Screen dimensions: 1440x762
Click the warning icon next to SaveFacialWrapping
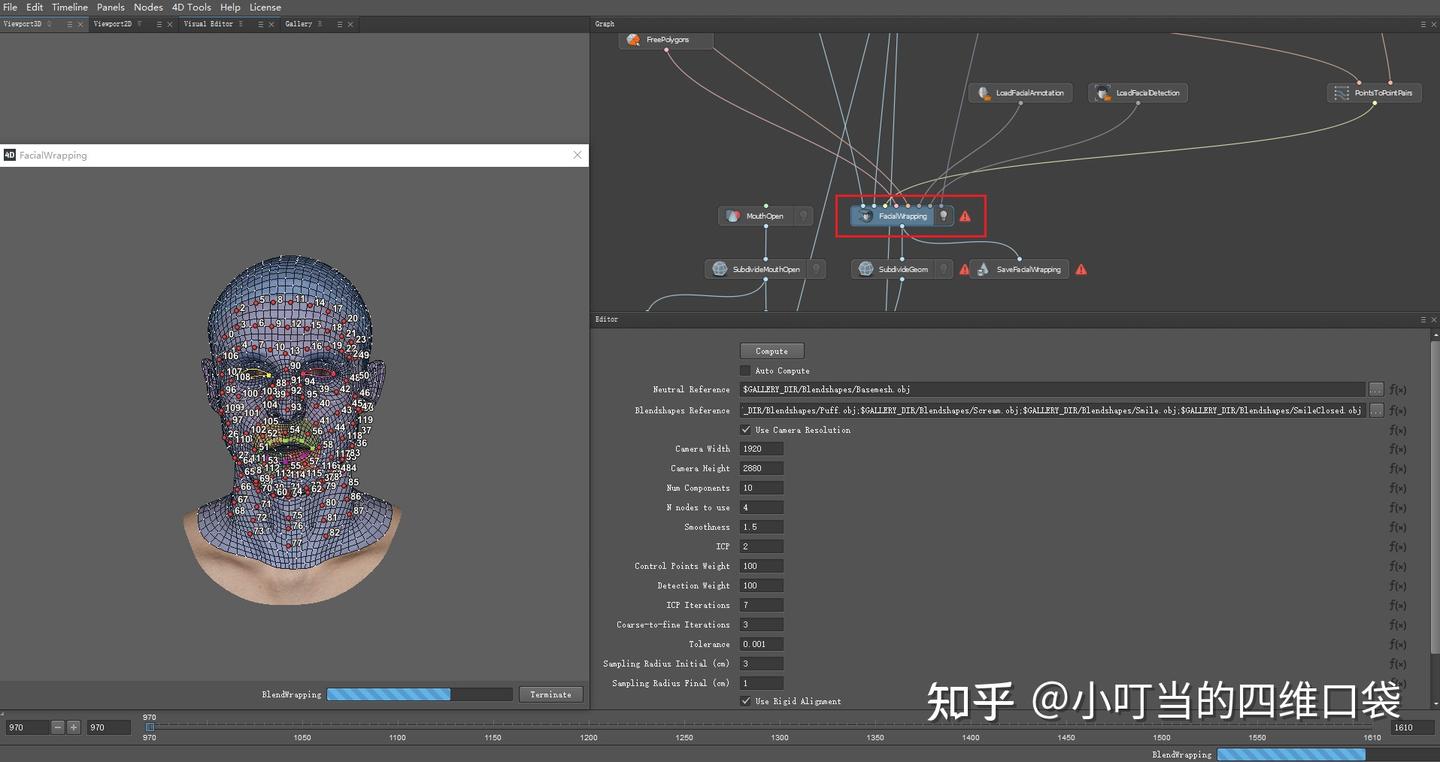coord(1080,269)
